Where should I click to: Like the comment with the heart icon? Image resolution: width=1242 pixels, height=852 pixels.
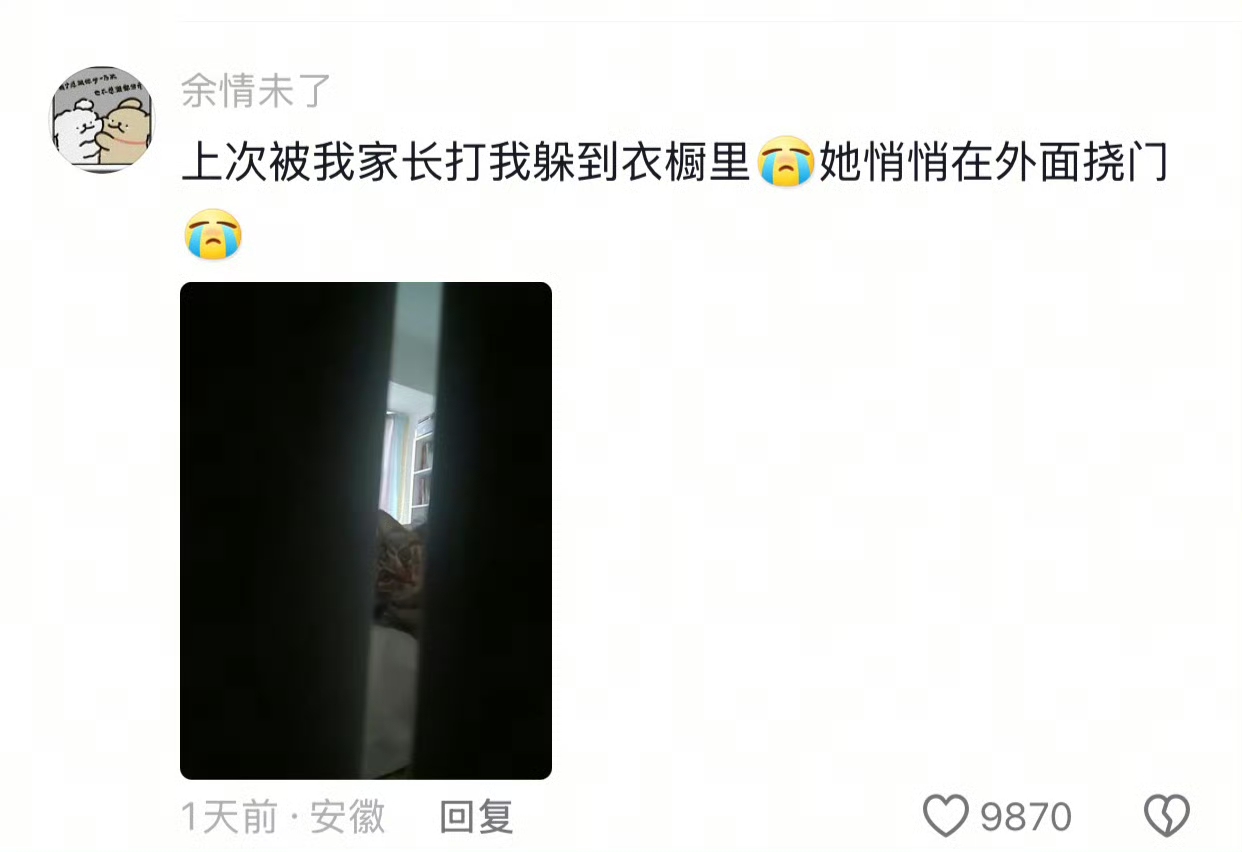[x=945, y=816]
